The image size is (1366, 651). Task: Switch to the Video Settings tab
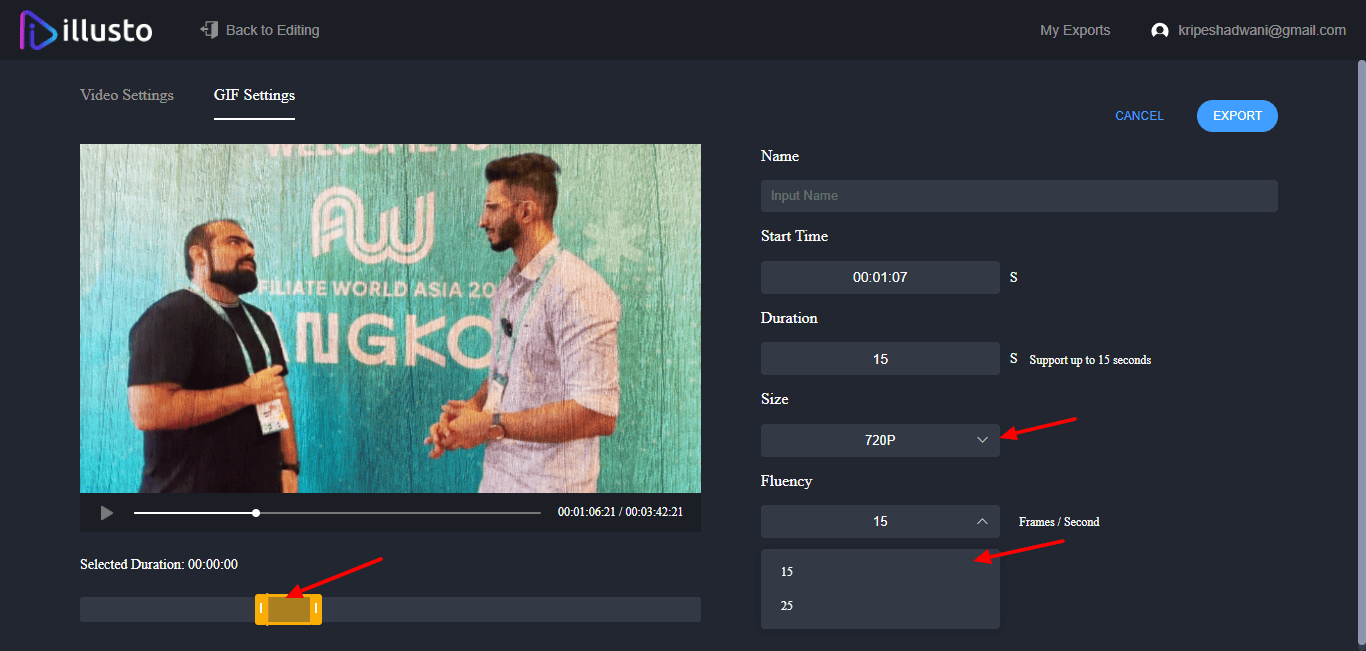[x=127, y=95]
